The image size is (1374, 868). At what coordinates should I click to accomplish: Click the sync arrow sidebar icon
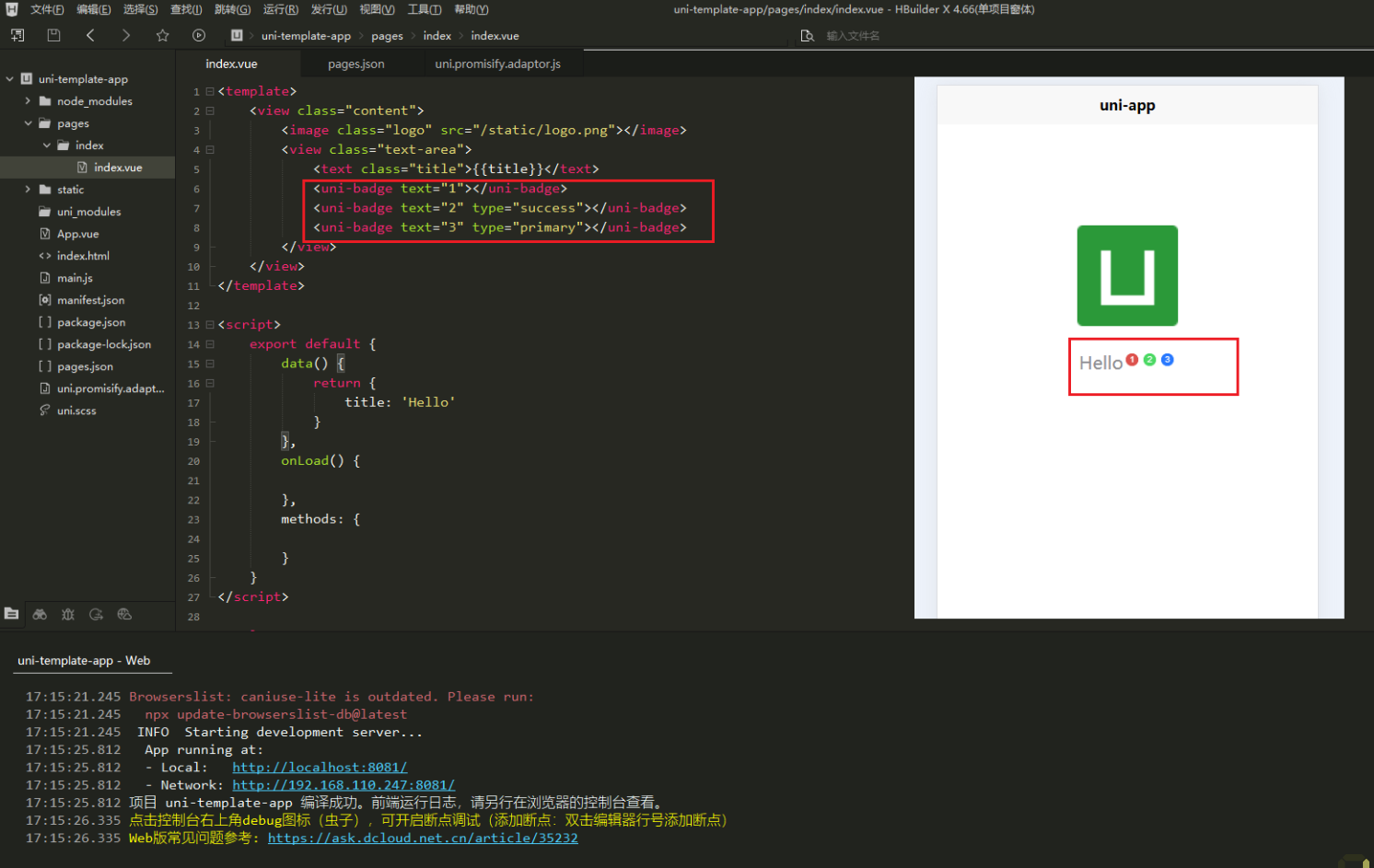coord(96,614)
